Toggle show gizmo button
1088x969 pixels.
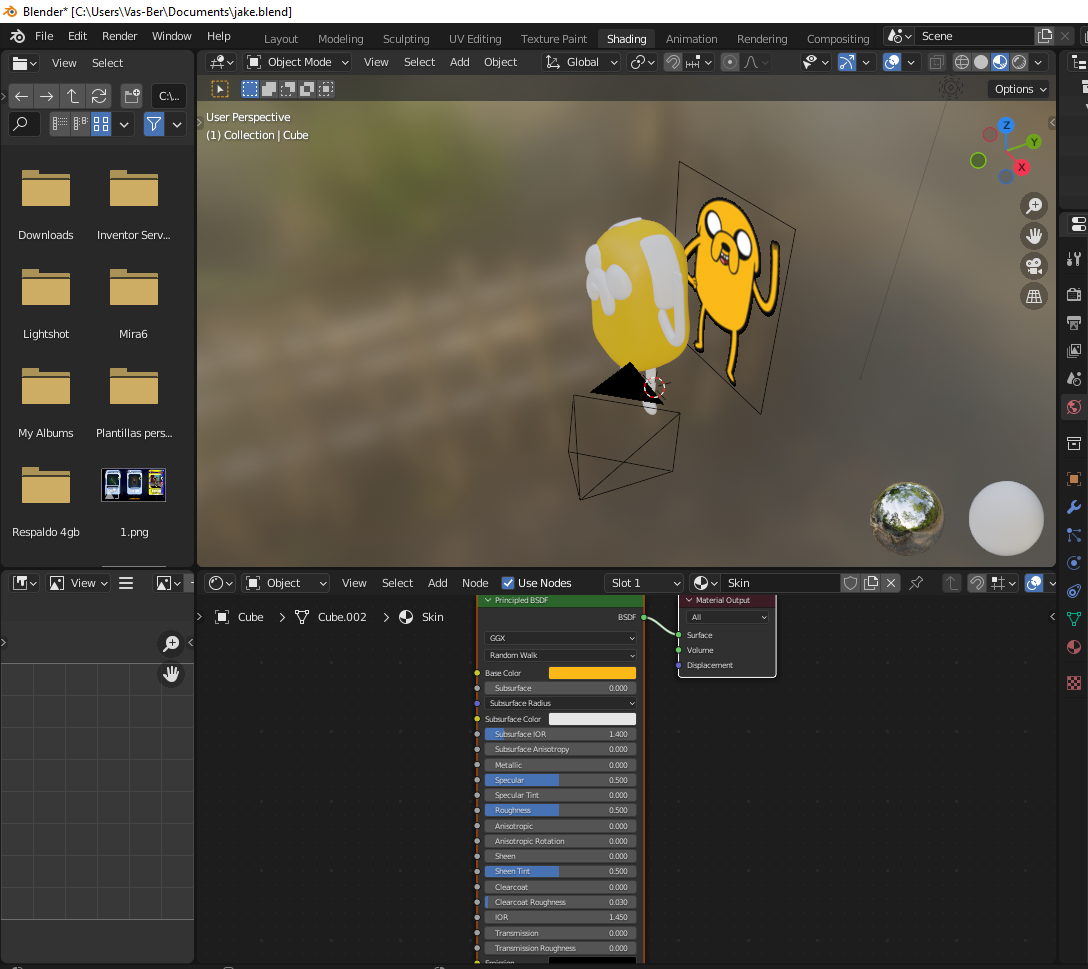pyautogui.click(x=847, y=62)
